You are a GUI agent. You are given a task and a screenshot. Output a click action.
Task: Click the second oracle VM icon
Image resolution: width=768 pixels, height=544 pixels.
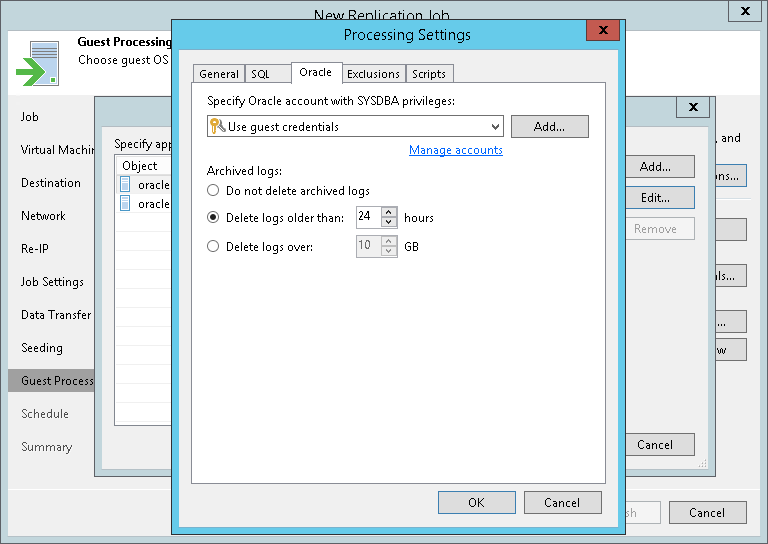point(125,203)
